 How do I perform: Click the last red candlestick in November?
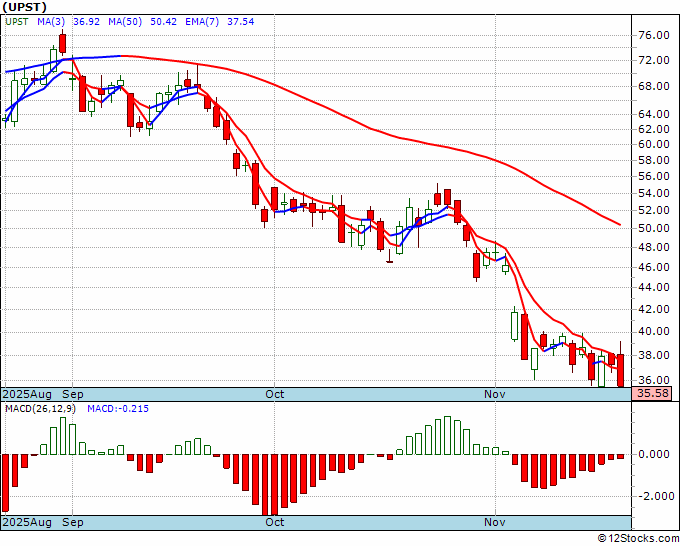coord(621,370)
